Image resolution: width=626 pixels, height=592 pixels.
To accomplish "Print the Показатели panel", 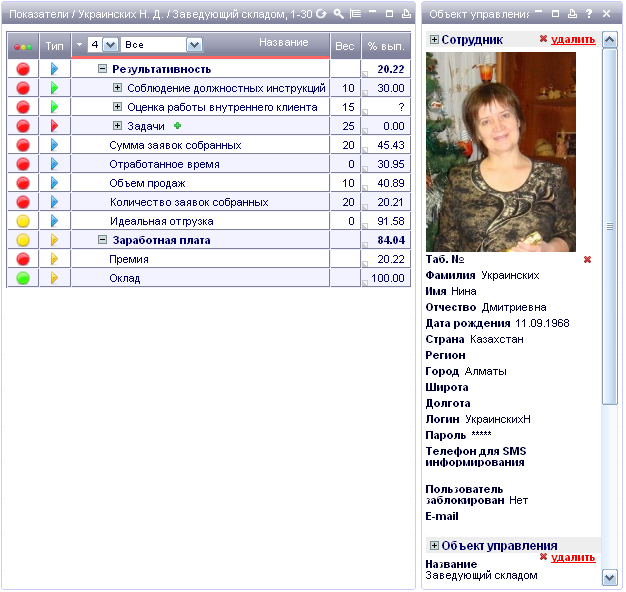I will [406, 14].
